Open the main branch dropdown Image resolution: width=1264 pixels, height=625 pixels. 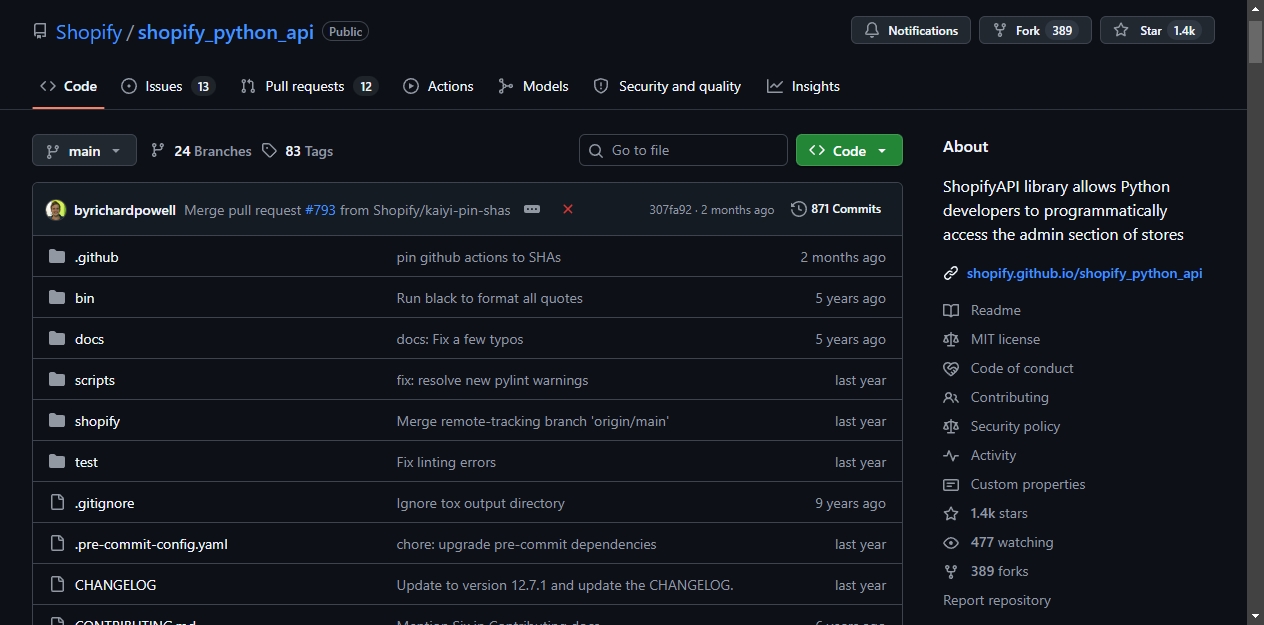84,151
